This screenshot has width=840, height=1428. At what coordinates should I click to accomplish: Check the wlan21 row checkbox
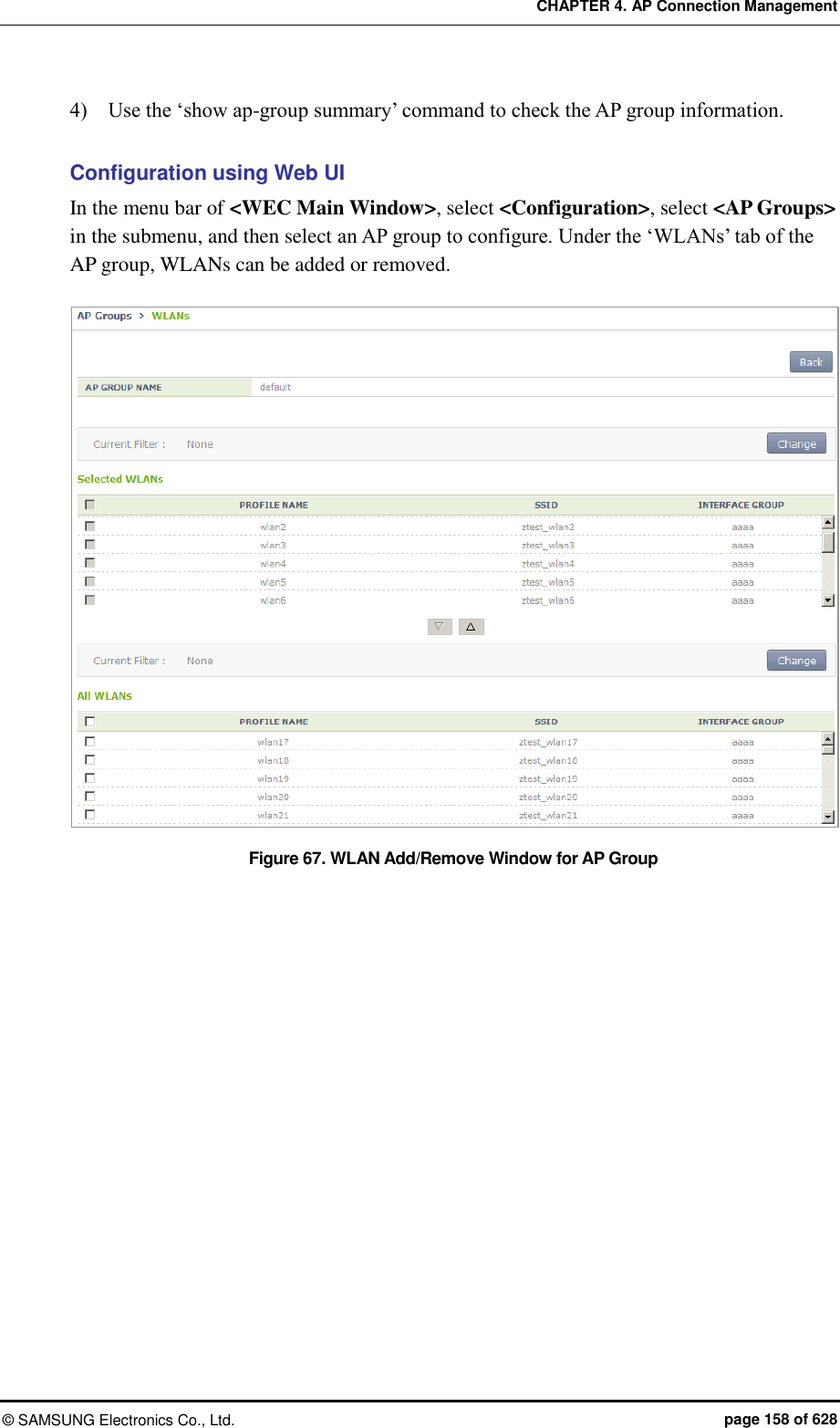(x=89, y=815)
